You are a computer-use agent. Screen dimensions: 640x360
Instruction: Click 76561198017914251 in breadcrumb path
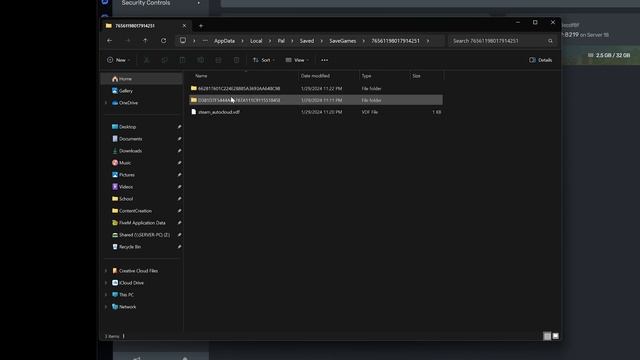point(395,41)
